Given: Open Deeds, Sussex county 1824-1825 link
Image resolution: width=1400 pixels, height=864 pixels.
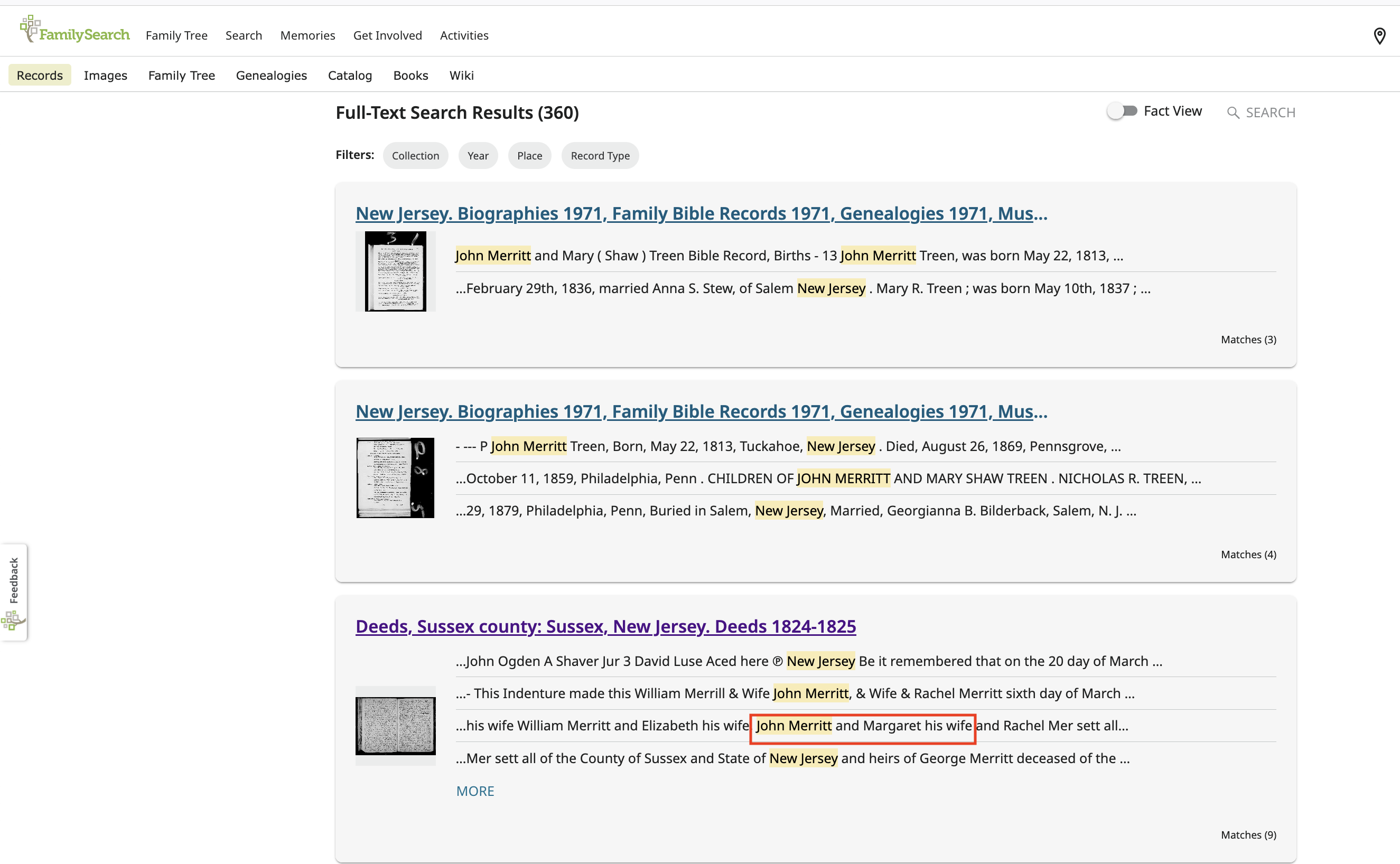Looking at the screenshot, I should pyautogui.click(x=605, y=626).
